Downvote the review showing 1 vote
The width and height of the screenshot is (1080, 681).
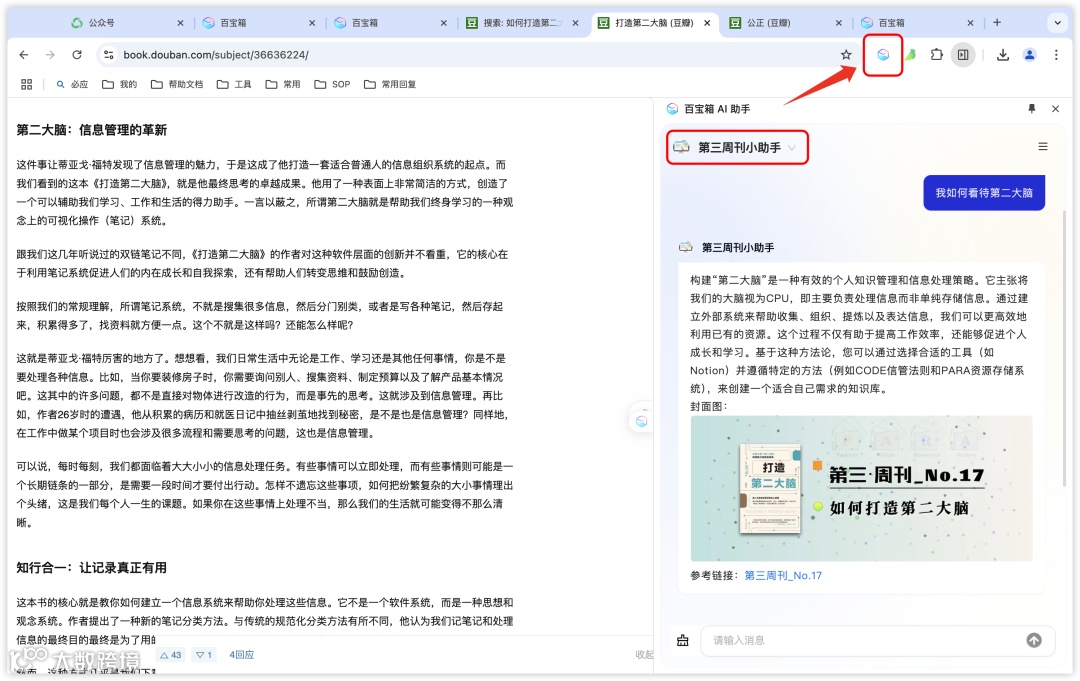[x=204, y=655]
